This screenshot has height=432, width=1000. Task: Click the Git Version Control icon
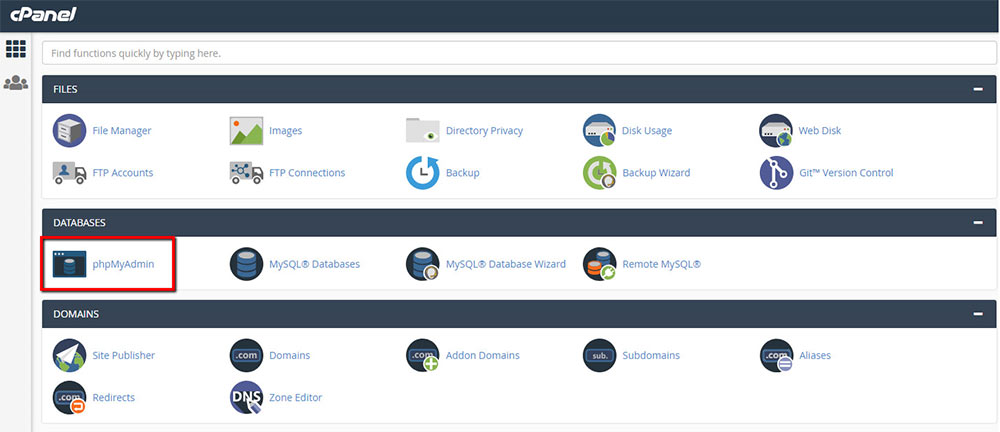776,173
